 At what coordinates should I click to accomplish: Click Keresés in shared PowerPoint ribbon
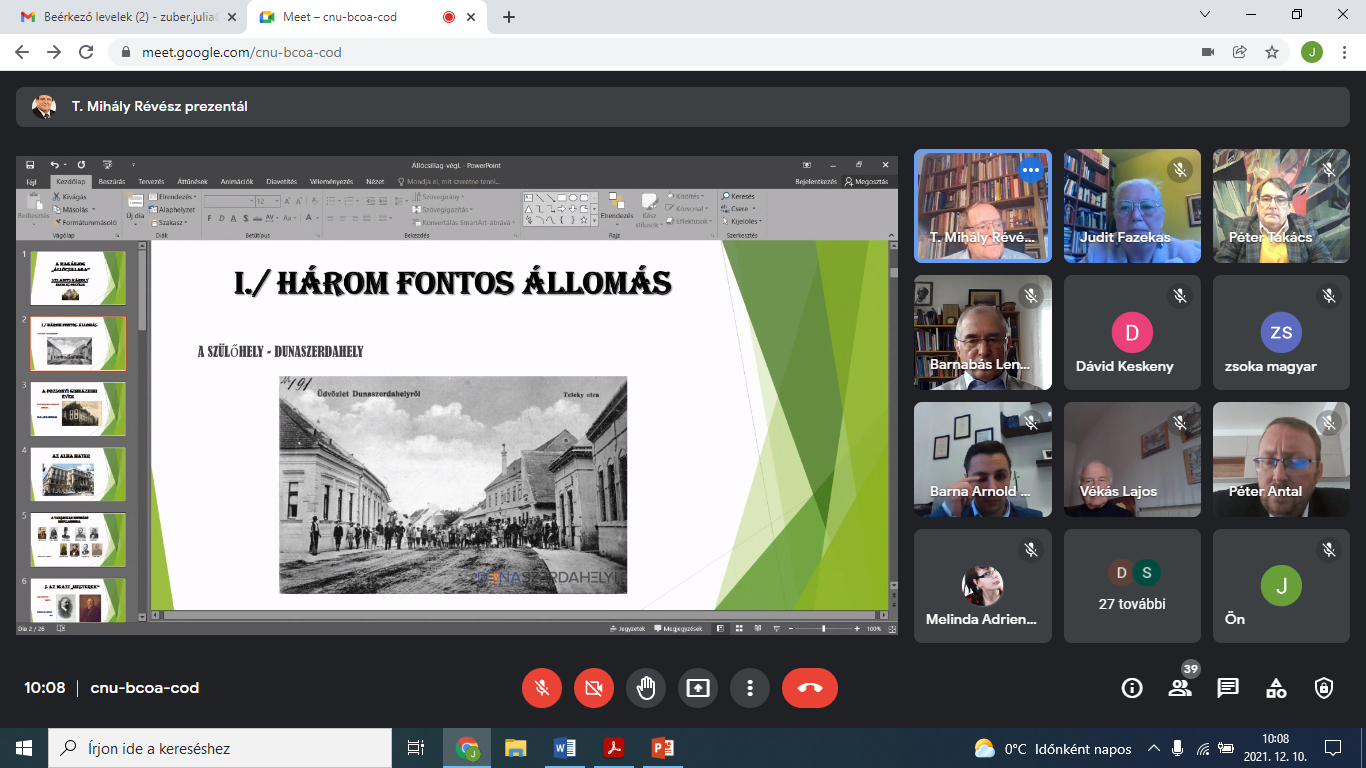coord(739,196)
